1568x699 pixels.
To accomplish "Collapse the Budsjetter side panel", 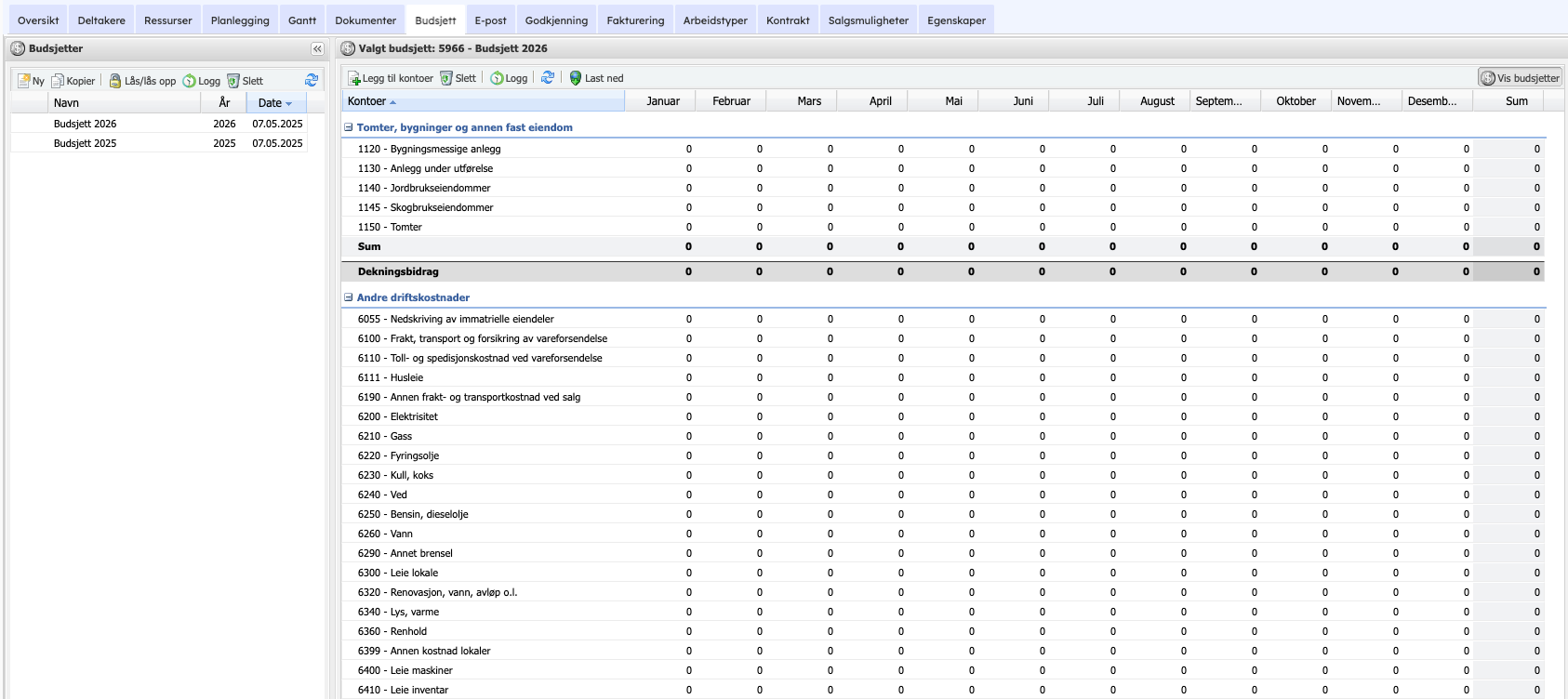I will pyautogui.click(x=317, y=48).
